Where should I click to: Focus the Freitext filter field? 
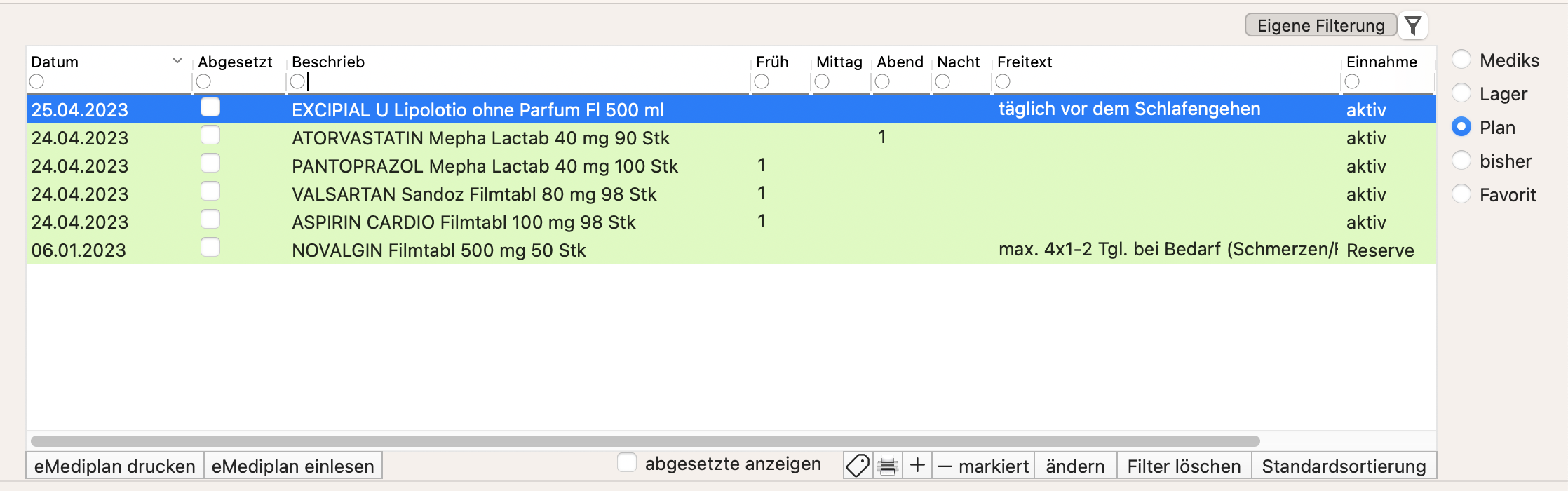(1167, 82)
